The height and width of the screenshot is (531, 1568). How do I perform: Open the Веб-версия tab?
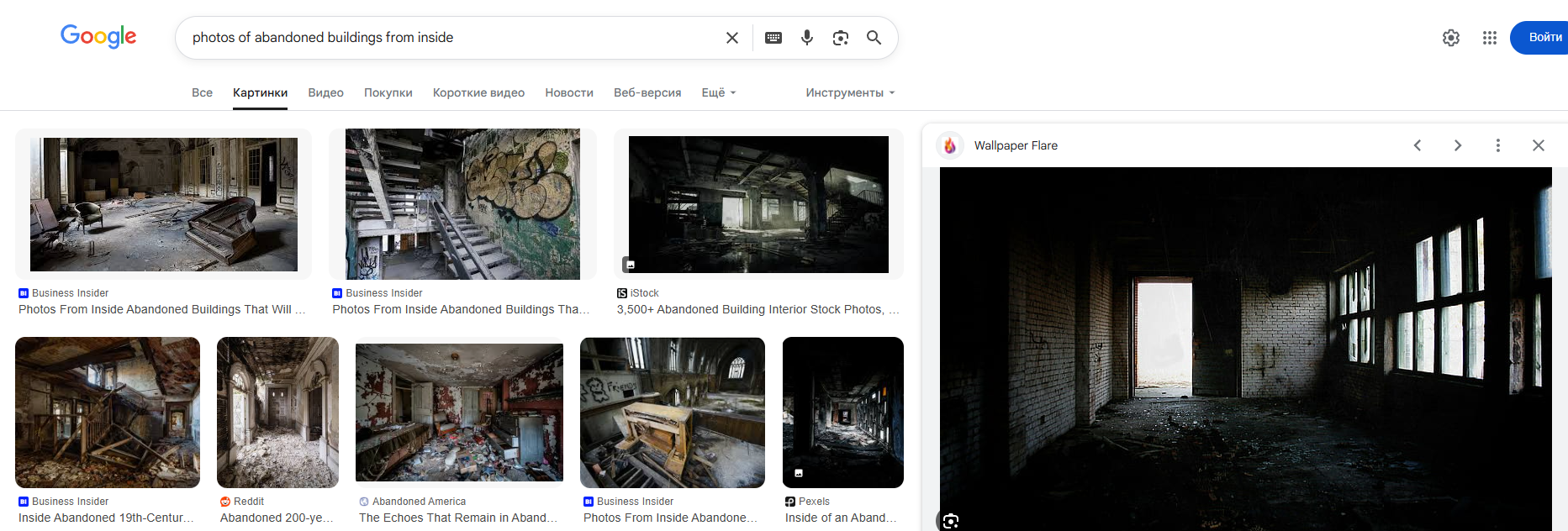coord(647,92)
